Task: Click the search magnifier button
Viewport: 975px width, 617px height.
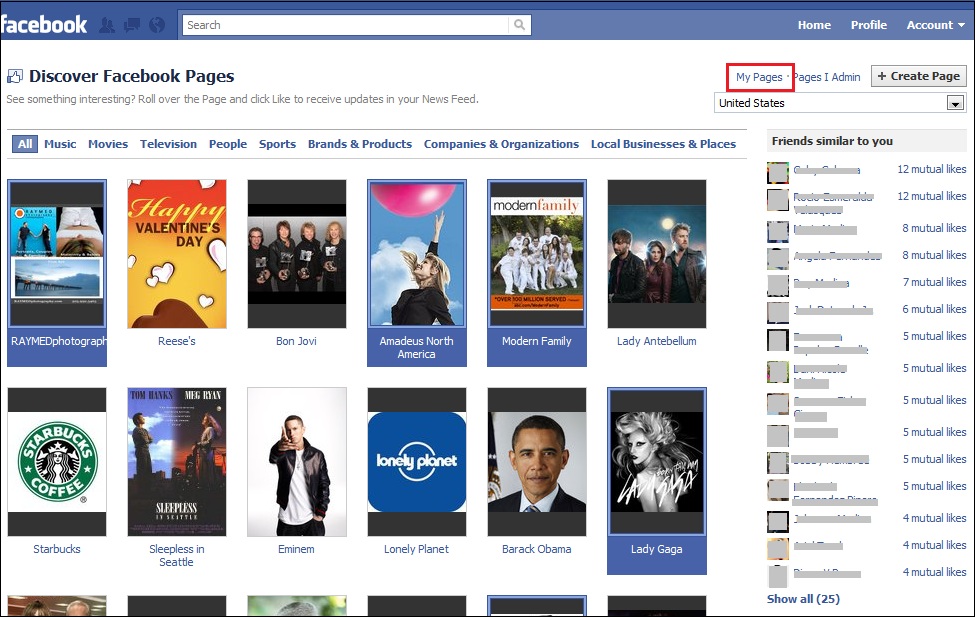Action: click(x=519, y=25)
